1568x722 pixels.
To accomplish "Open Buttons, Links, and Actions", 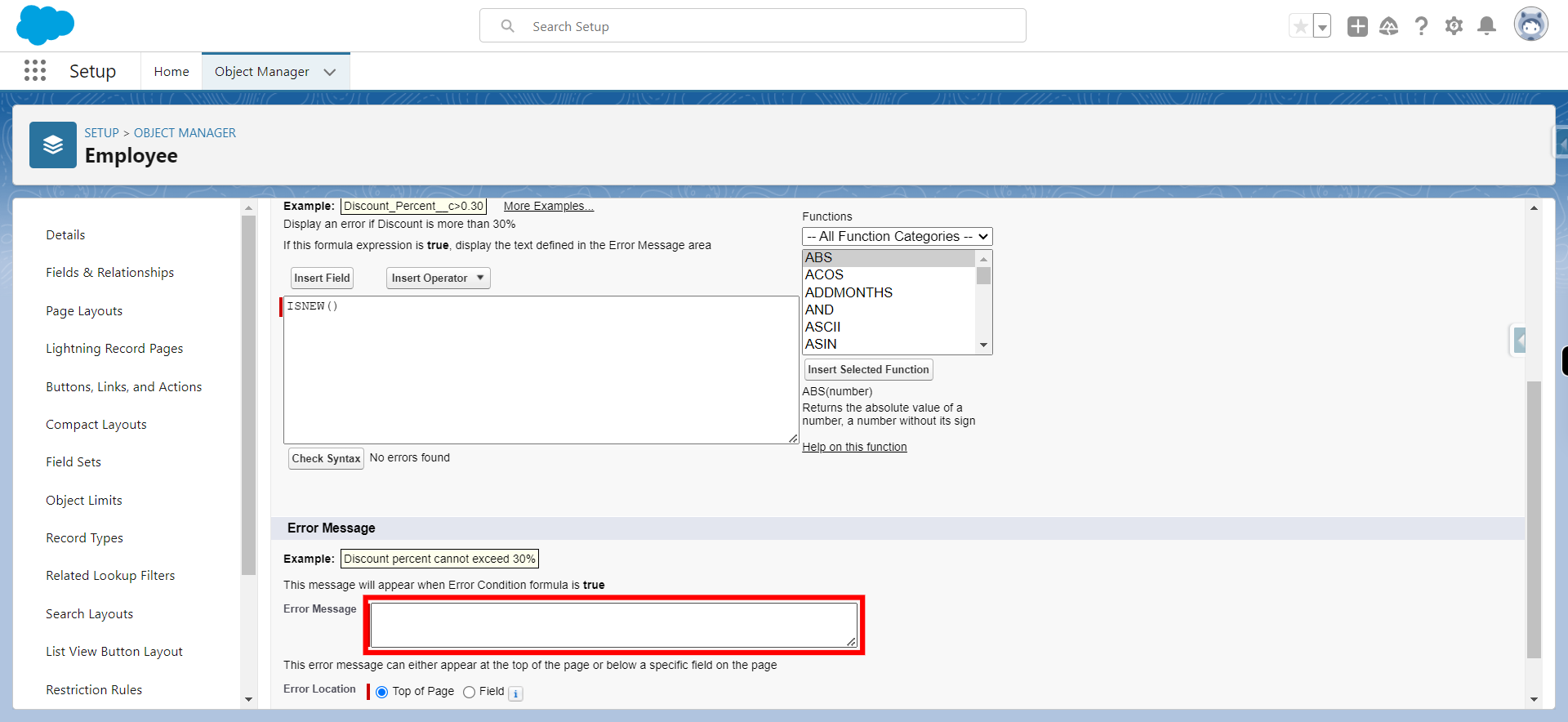I will click(123, 386).
